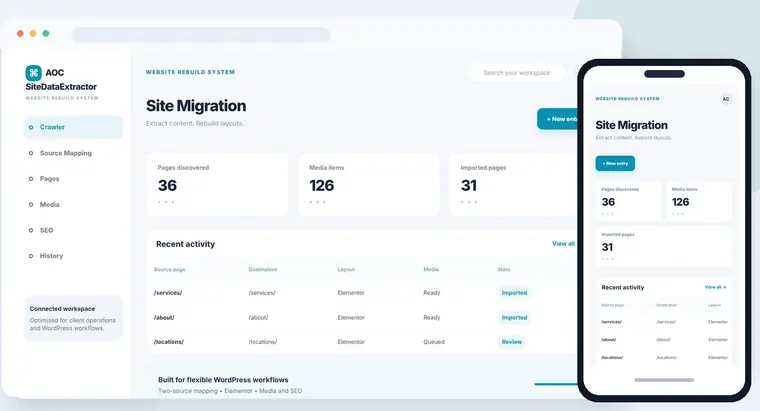Open the Pages discovered card showing 36

coord(218,185)
